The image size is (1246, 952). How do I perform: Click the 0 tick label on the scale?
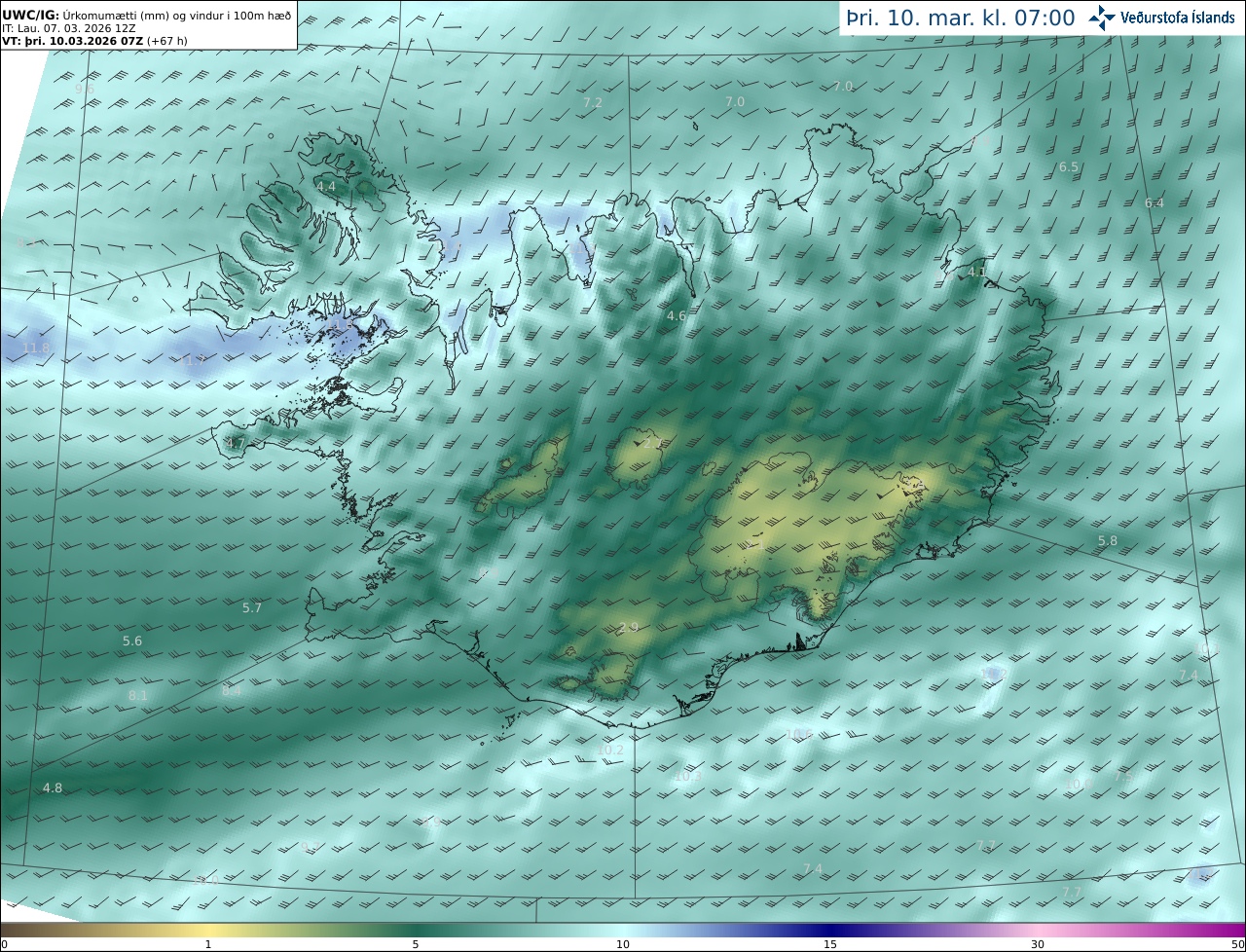pyautogui.click(x=4, y=944)
